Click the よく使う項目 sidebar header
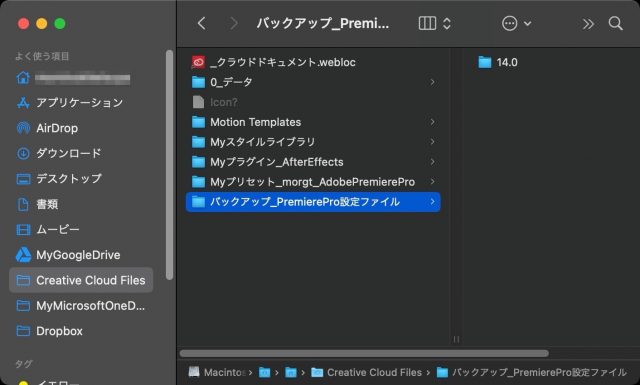 [42, 56]
